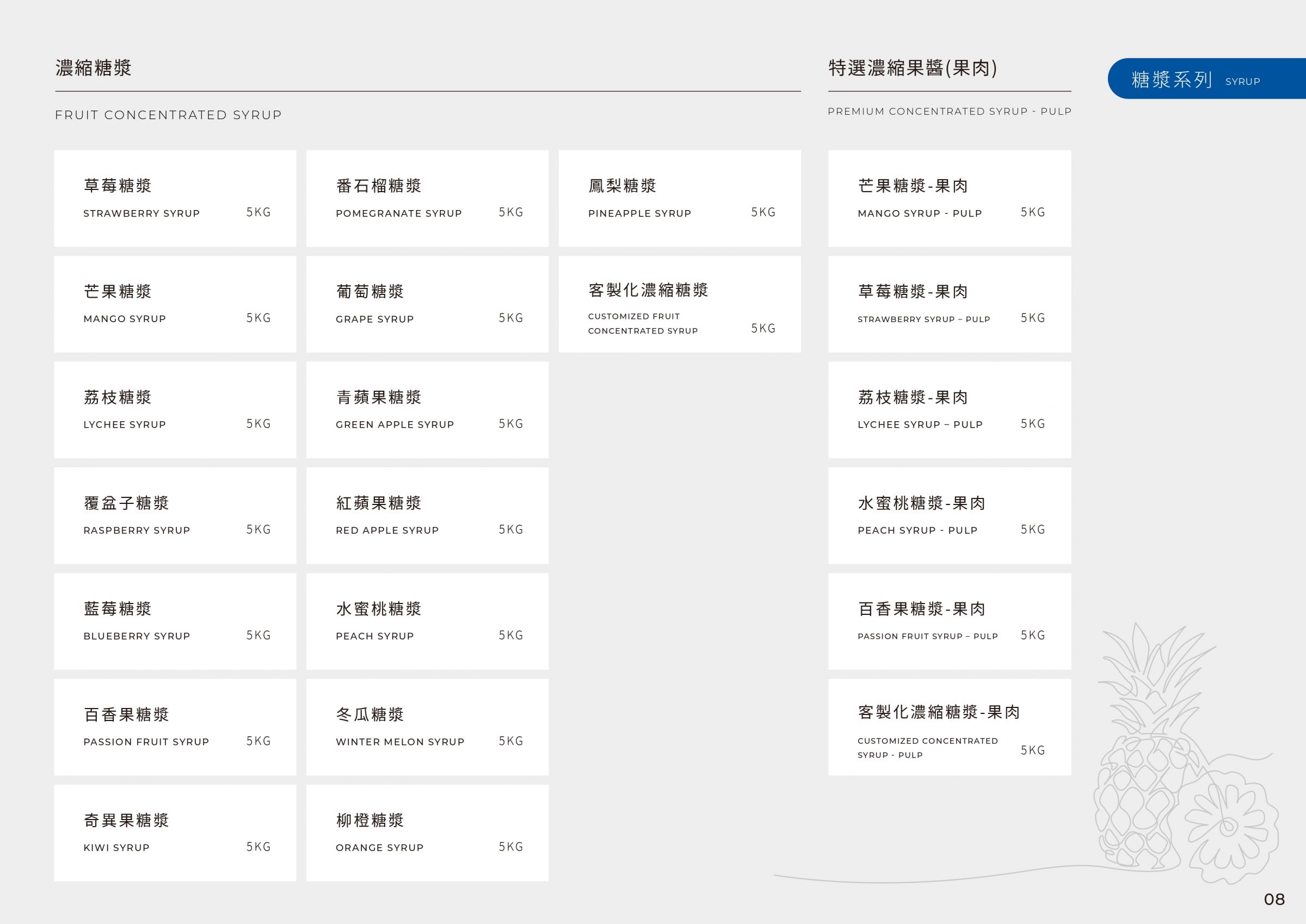Click Premium Concentrated Syrup - Pulp heading

click(950, 112)
